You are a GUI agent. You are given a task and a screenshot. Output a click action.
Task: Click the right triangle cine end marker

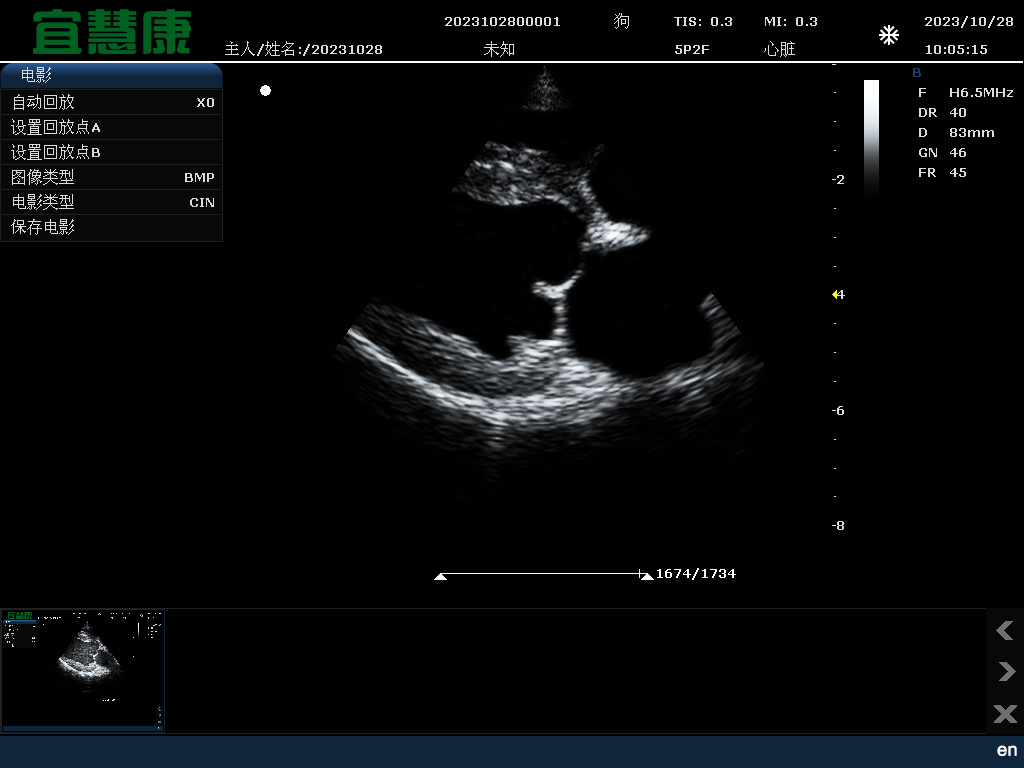coord(646,576)
